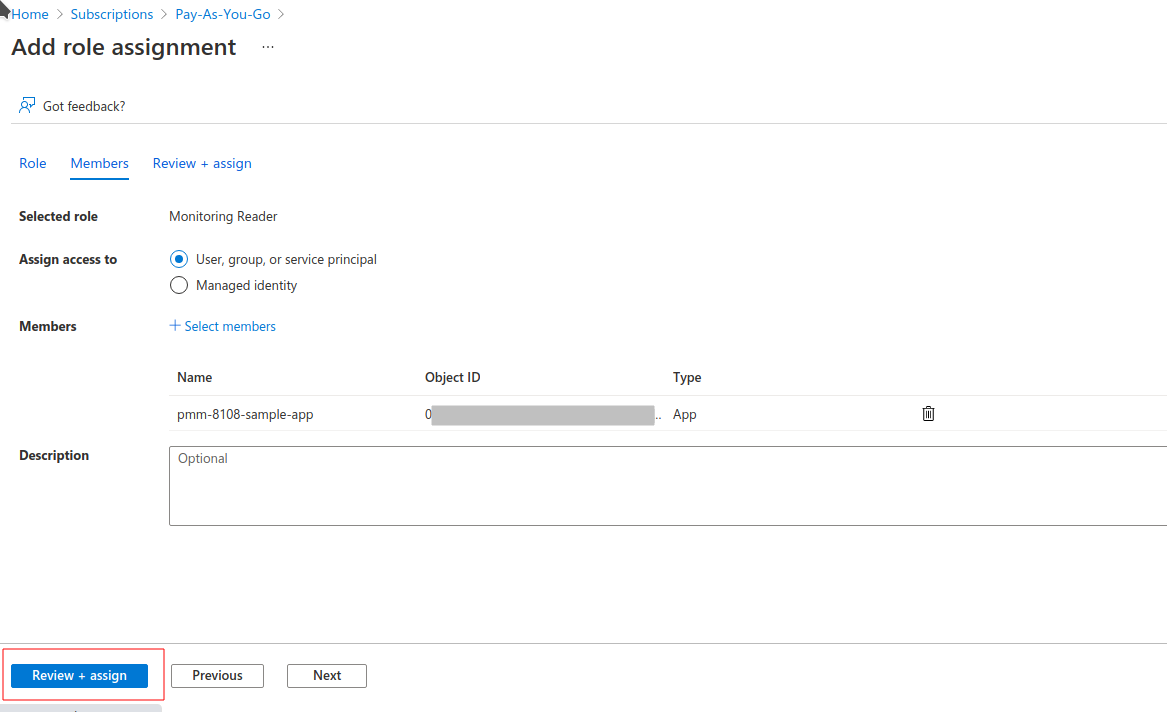Open the Members tab
This screenshot has height=712, width=1167.
(x=99, y=163)
